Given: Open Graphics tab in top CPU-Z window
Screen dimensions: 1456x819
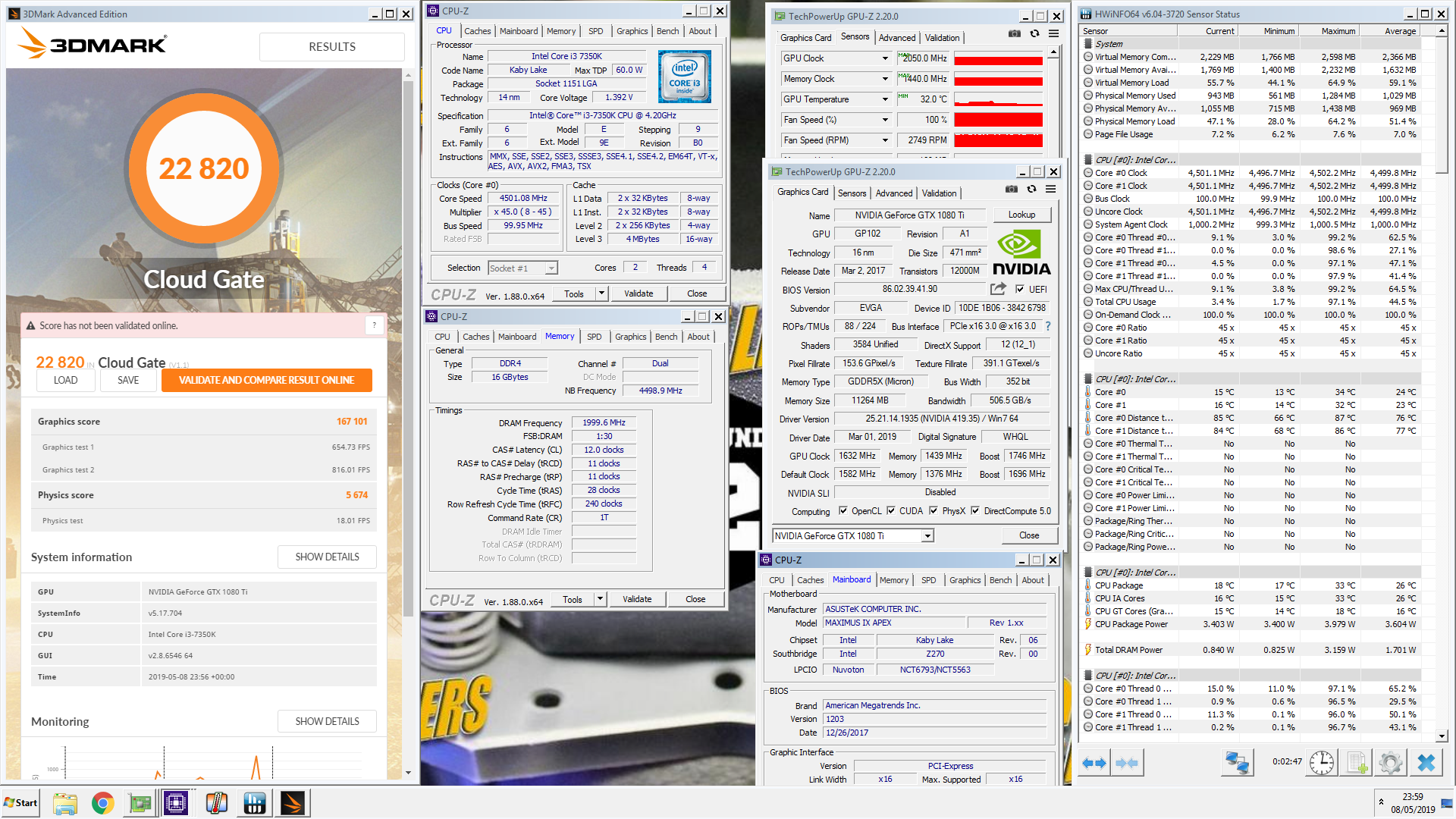Looking at the screenshot, I should [x=632, y=31].
